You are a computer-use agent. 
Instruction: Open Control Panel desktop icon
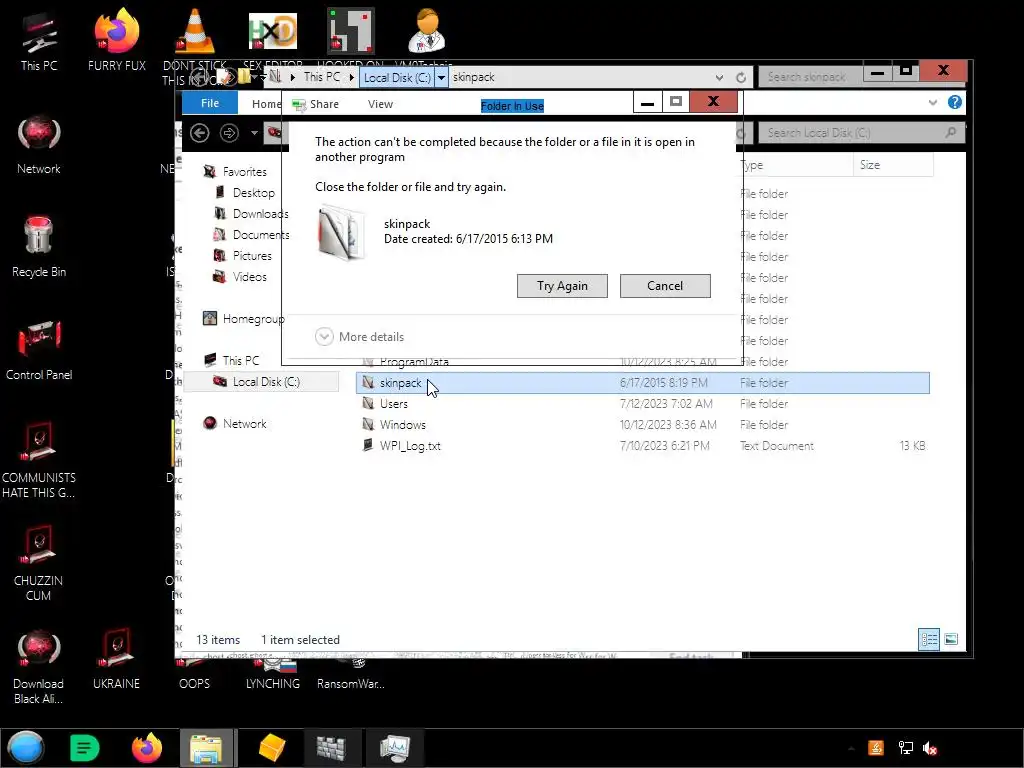[39, 350]
